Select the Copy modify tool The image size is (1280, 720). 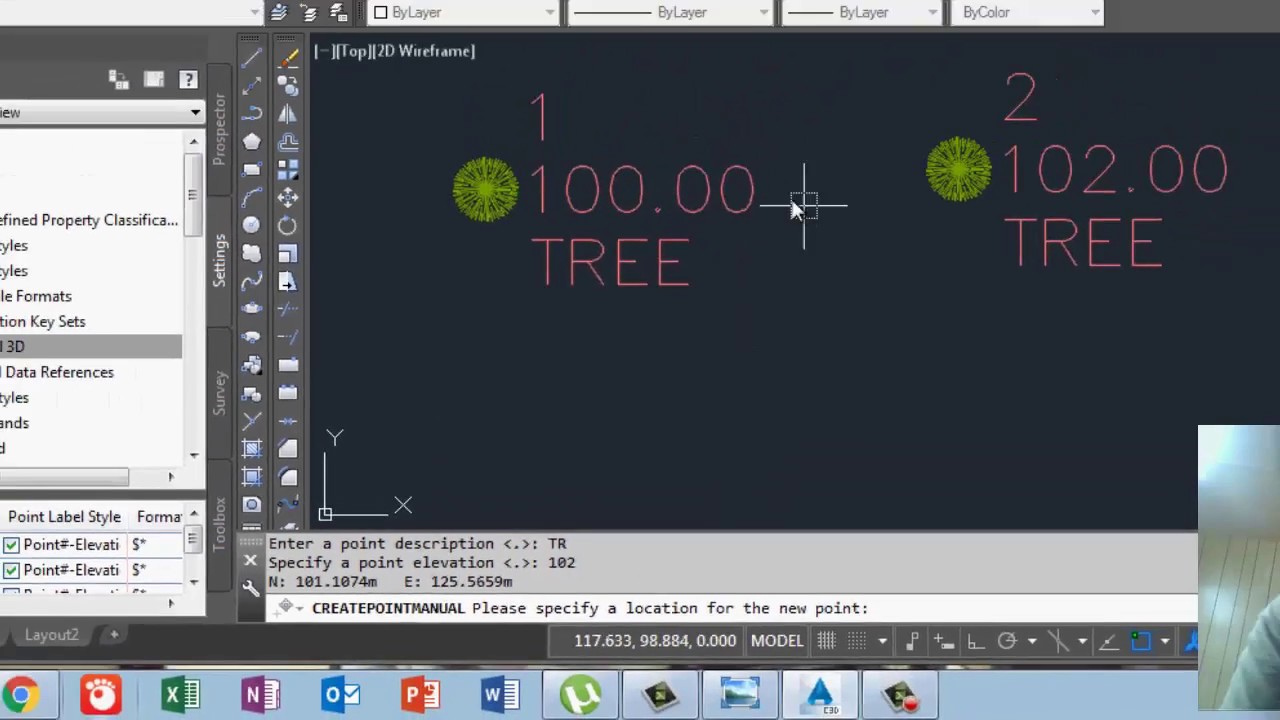288,86
